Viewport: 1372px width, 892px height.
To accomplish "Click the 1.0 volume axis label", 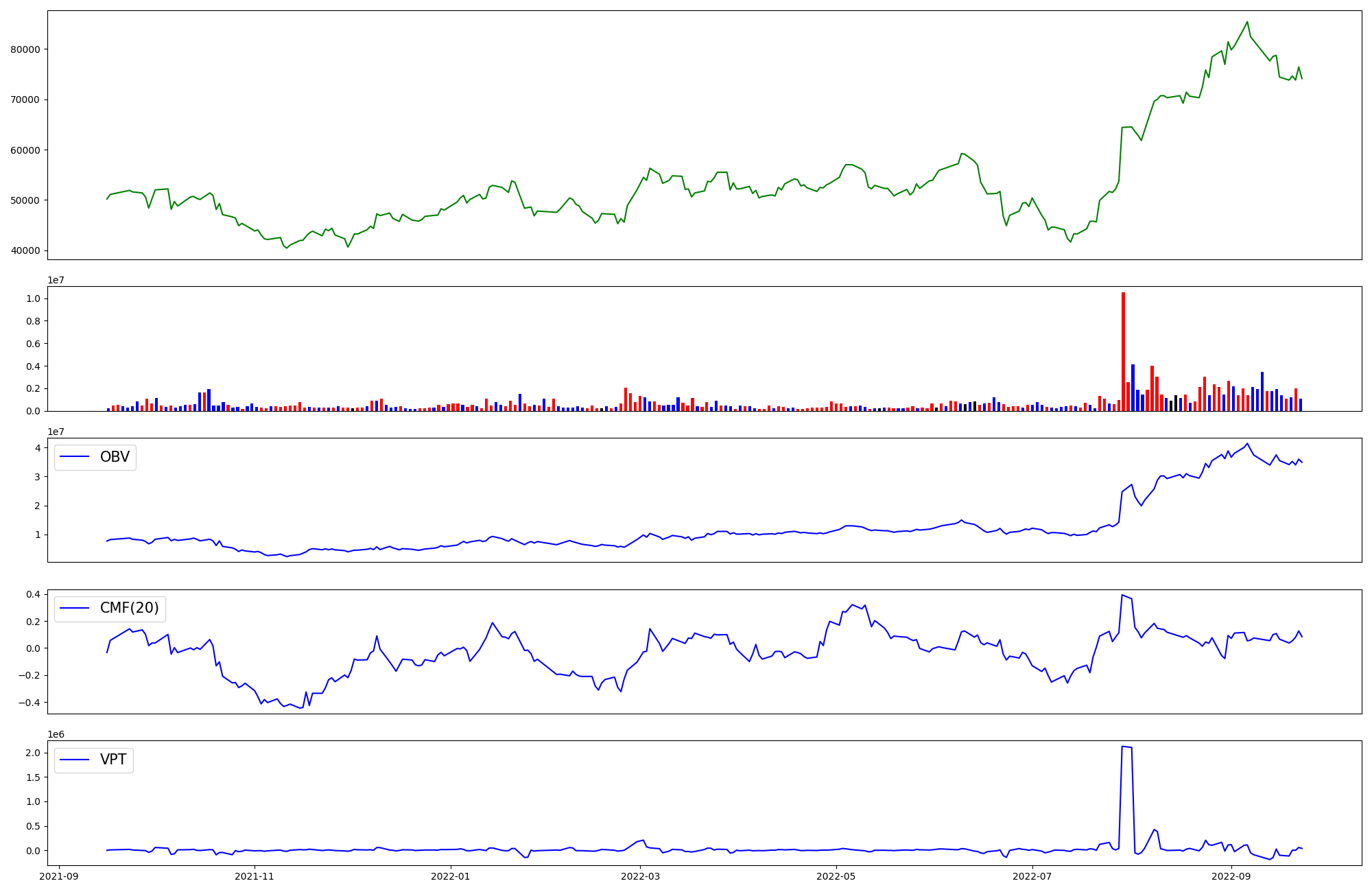I will coord(34,298).
